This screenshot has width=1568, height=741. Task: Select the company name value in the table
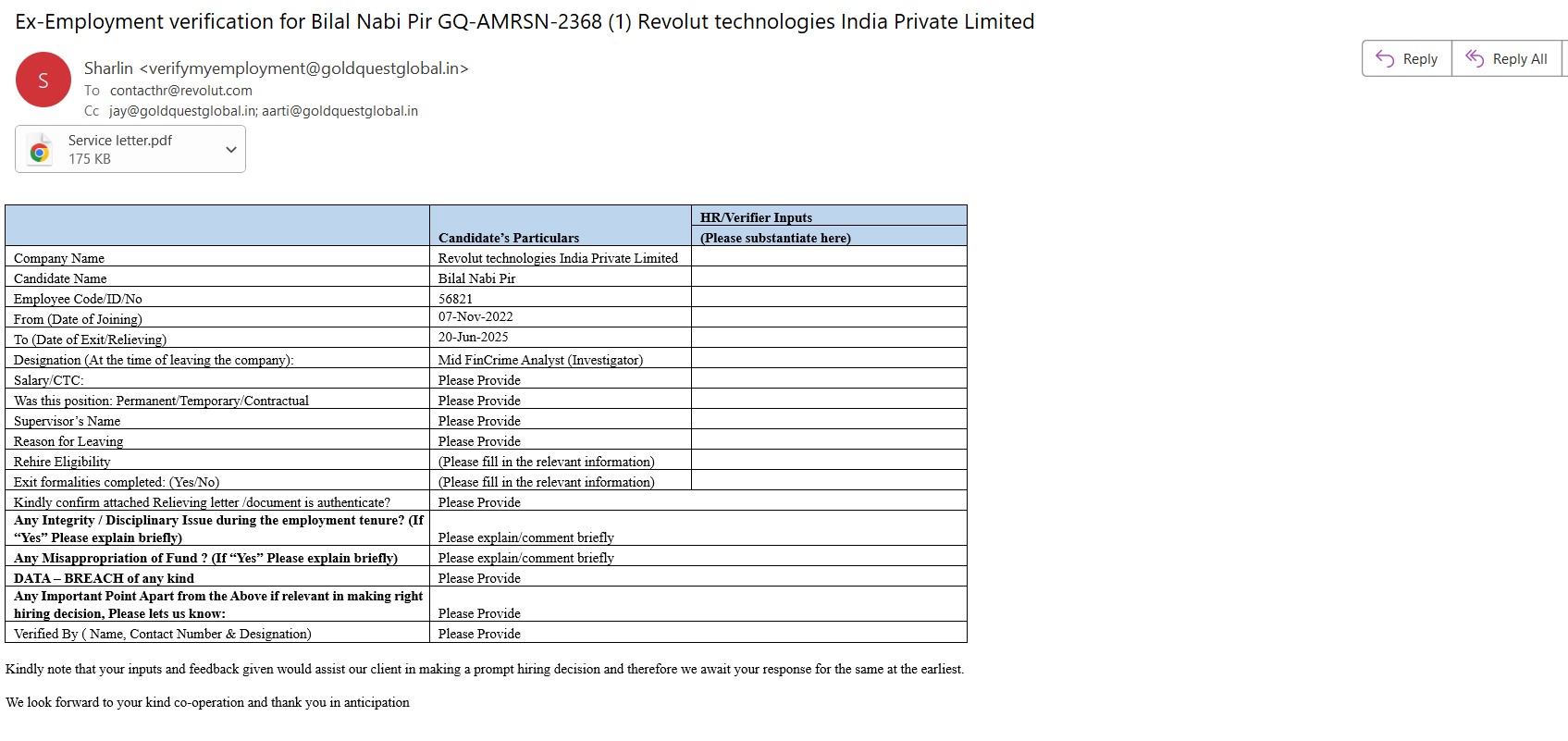coord(558,258)
